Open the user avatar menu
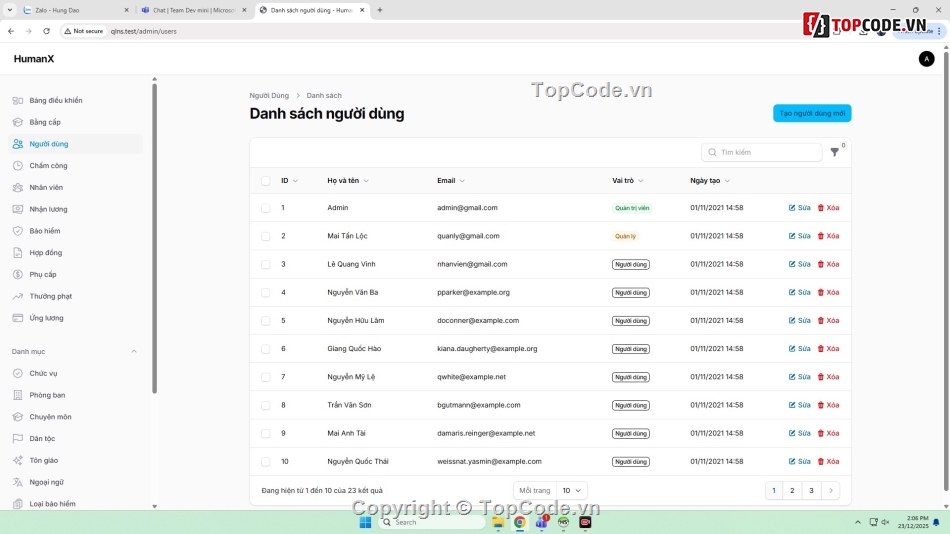This screenshot has height=534, width=950. click(926, 59)
